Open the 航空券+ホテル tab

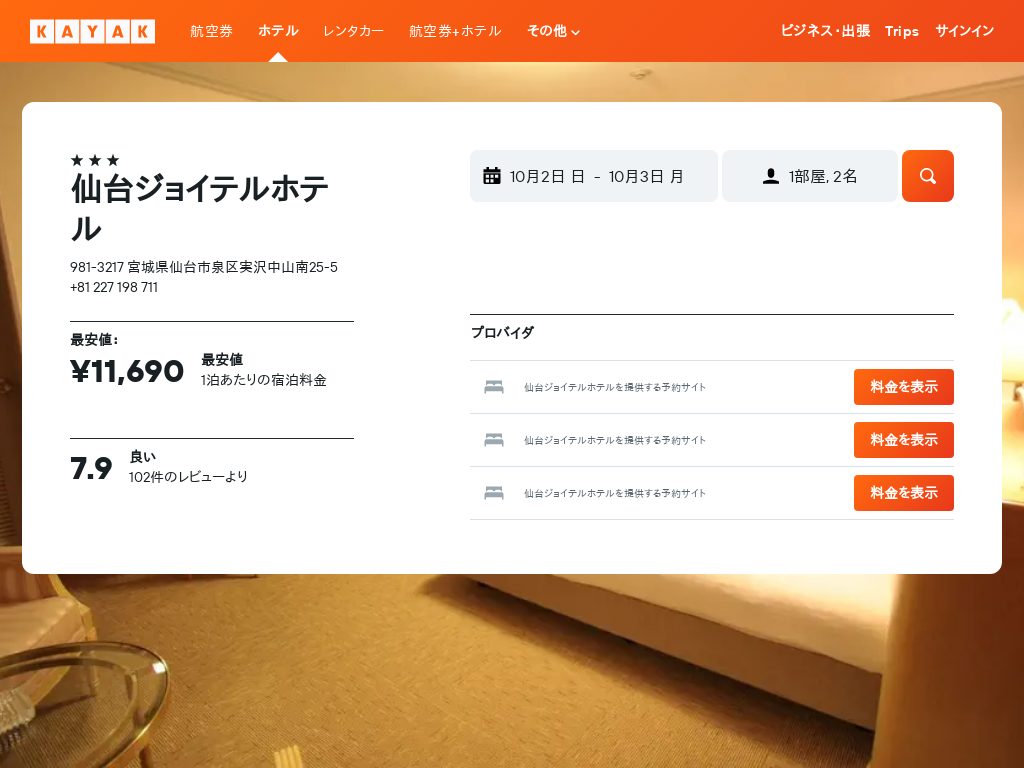455,31
